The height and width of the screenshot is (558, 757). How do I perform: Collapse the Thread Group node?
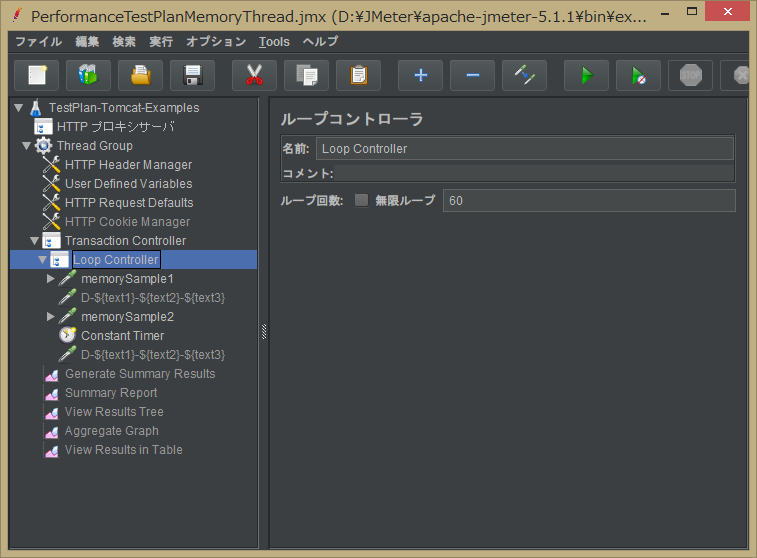click(27, 146)
